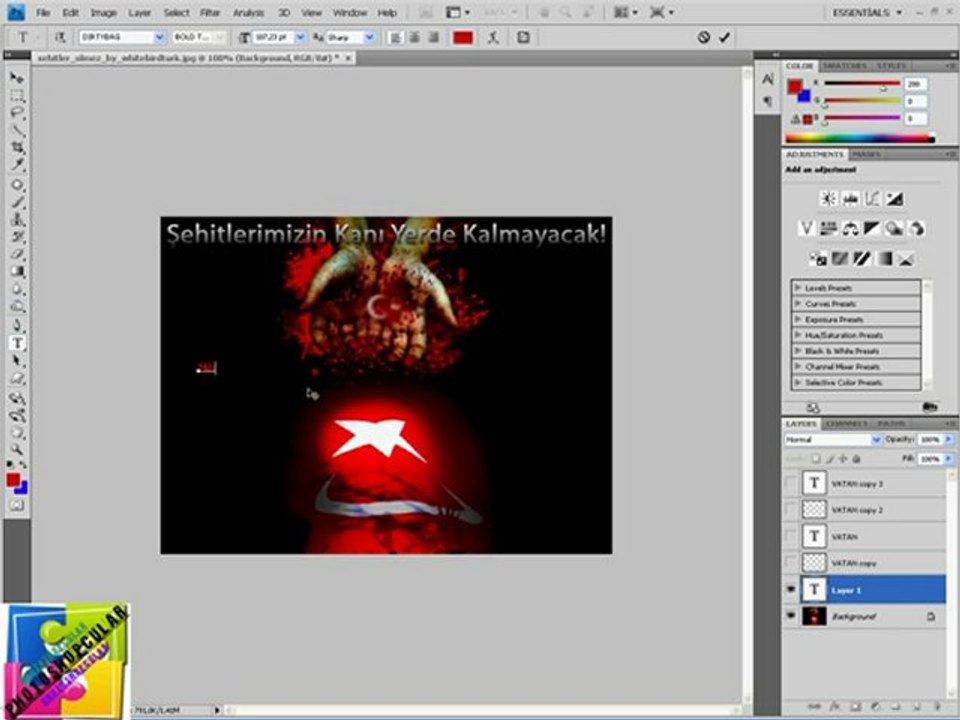
Task: Select the Zoom tool in toolbox
Action: coord(17,450)
